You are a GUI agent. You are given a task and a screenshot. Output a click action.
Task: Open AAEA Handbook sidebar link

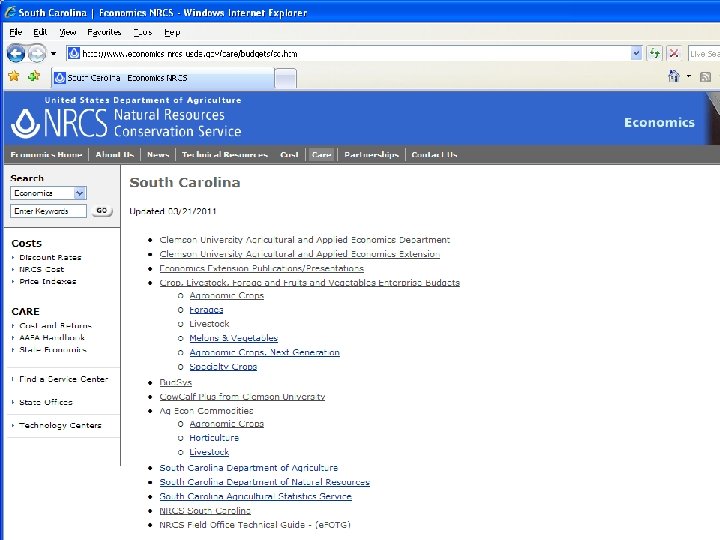52,338
